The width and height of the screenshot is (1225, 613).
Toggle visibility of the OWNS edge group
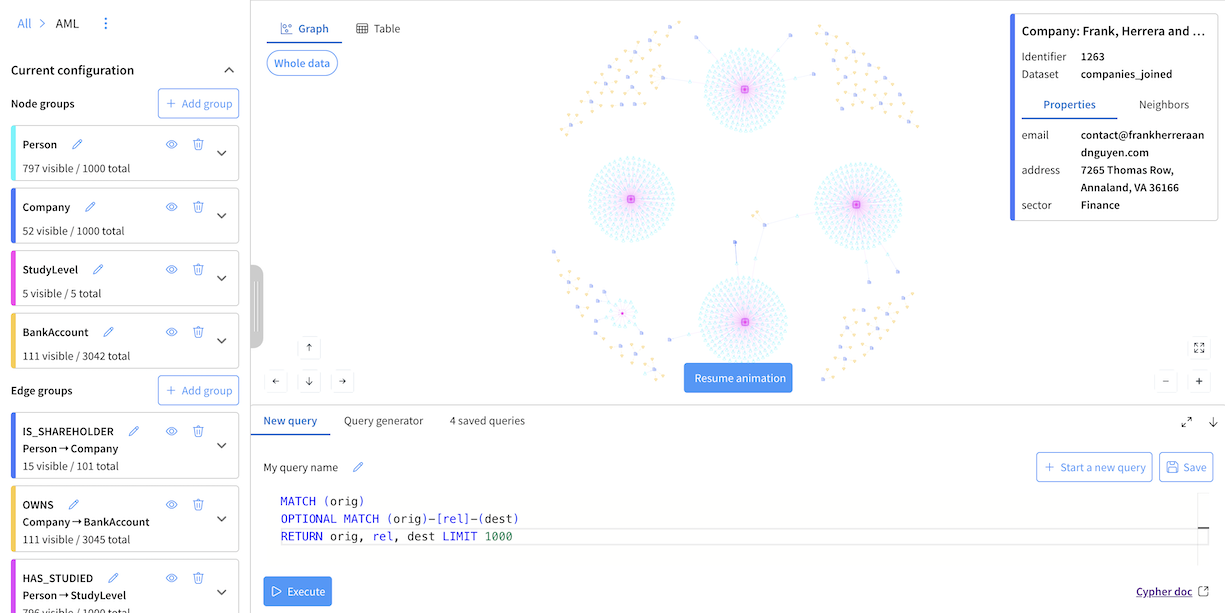(x=171, y=504)
